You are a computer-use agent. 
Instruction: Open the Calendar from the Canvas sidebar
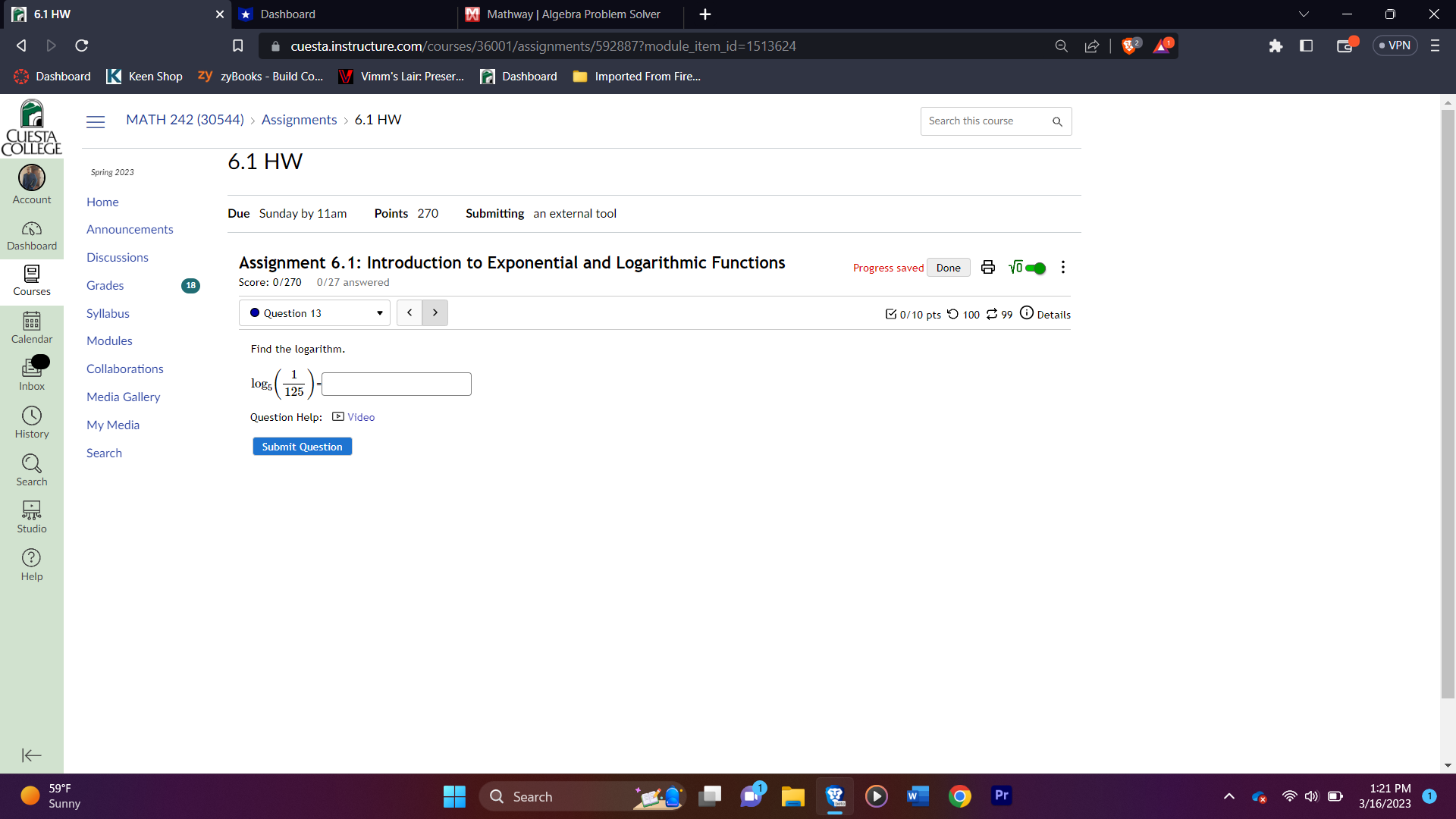coord(31,328)
